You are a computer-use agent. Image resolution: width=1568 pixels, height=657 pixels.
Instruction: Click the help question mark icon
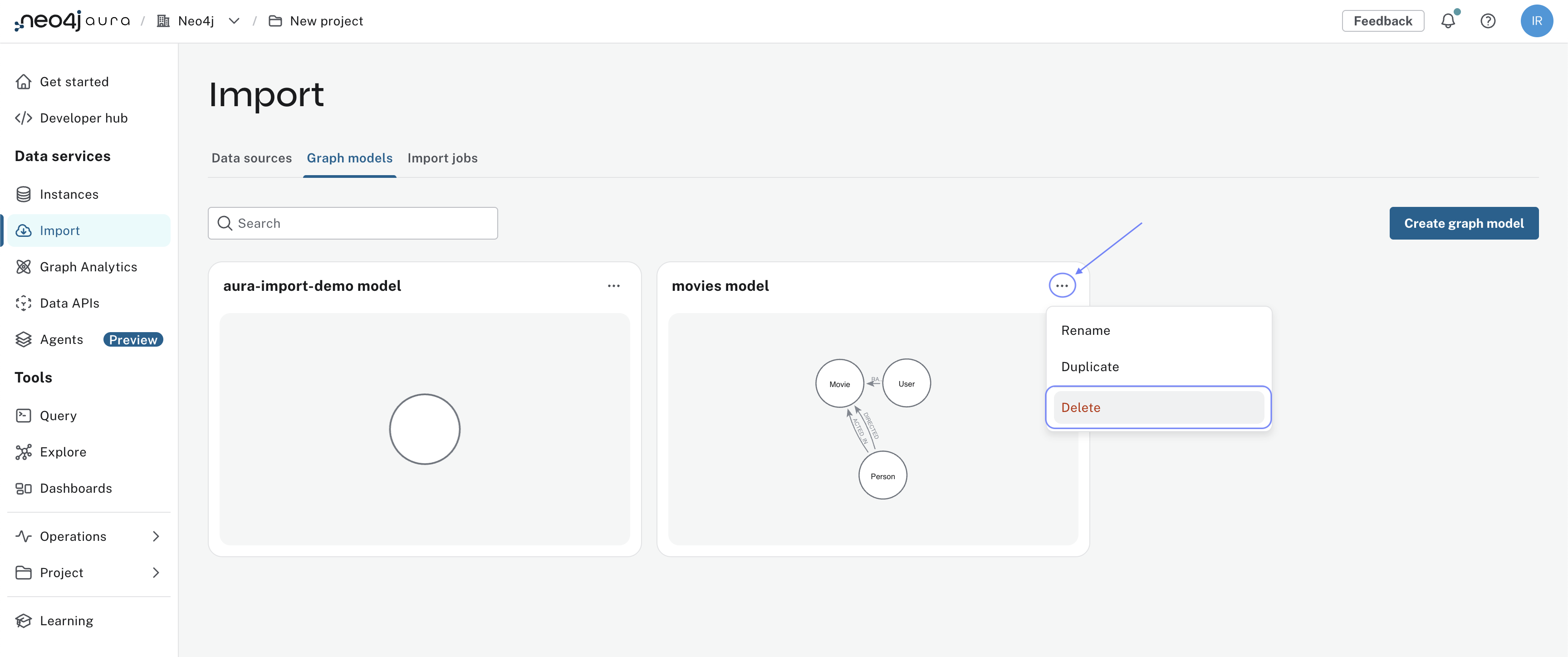pos(1487,21)
